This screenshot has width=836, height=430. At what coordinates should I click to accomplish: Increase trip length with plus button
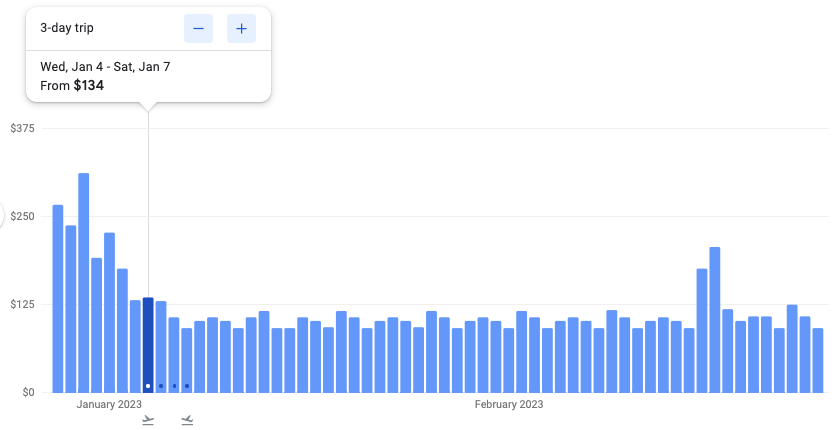(241, 29)
